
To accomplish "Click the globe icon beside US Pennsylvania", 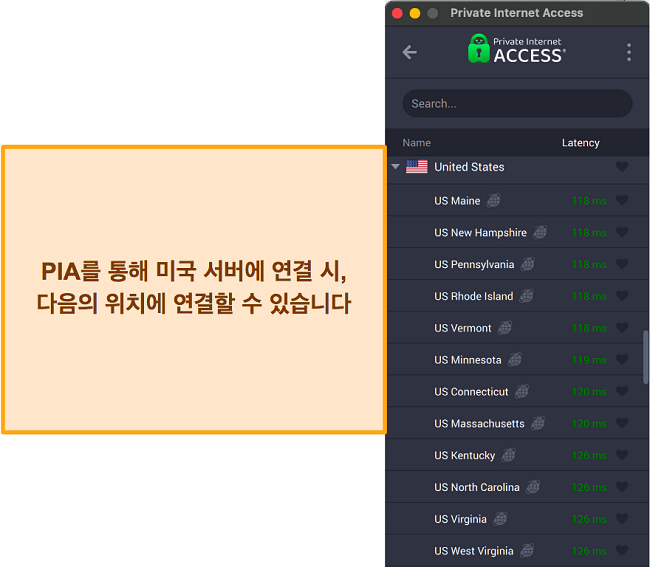I will pos(527,264).
